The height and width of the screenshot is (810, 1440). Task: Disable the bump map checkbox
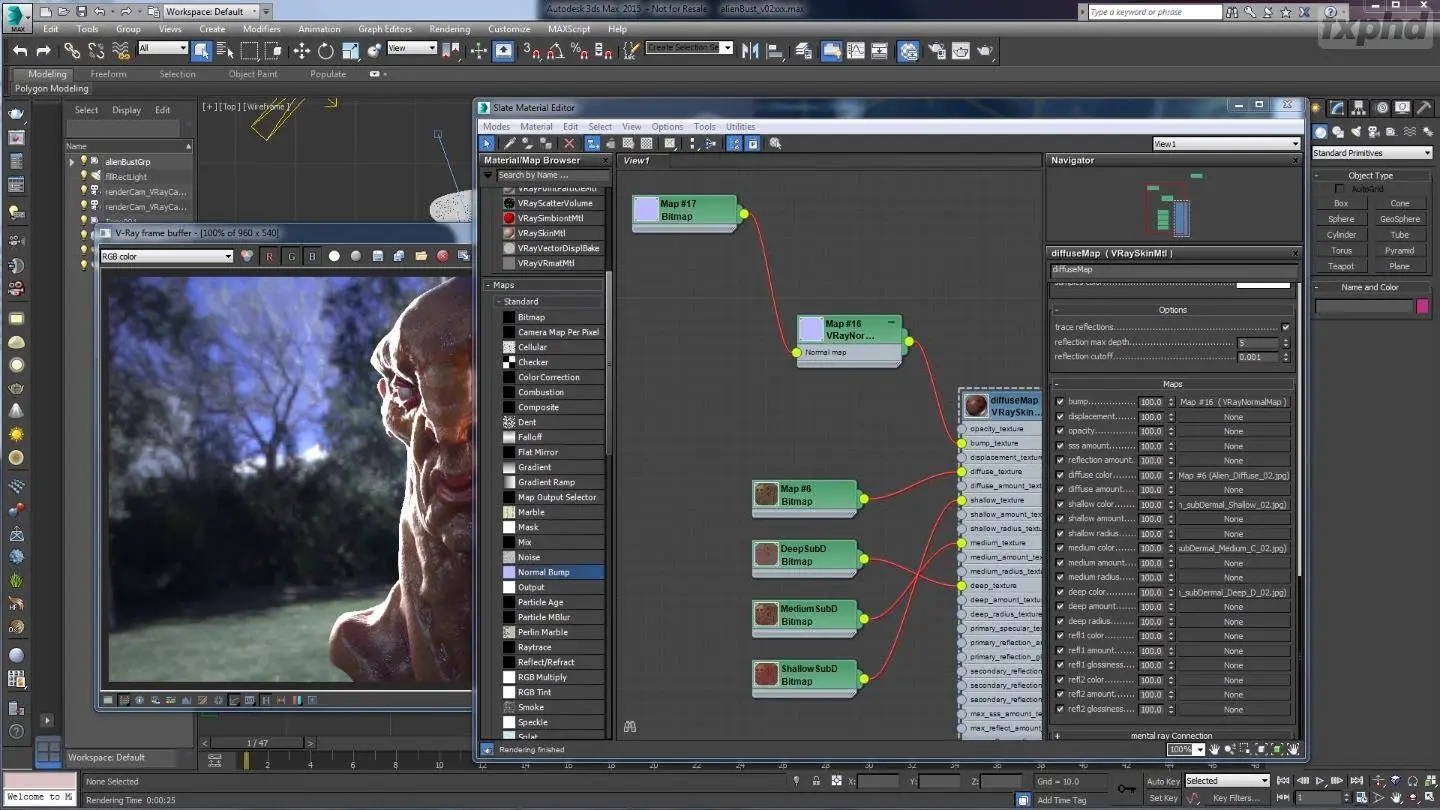(x=1060, y=402)
